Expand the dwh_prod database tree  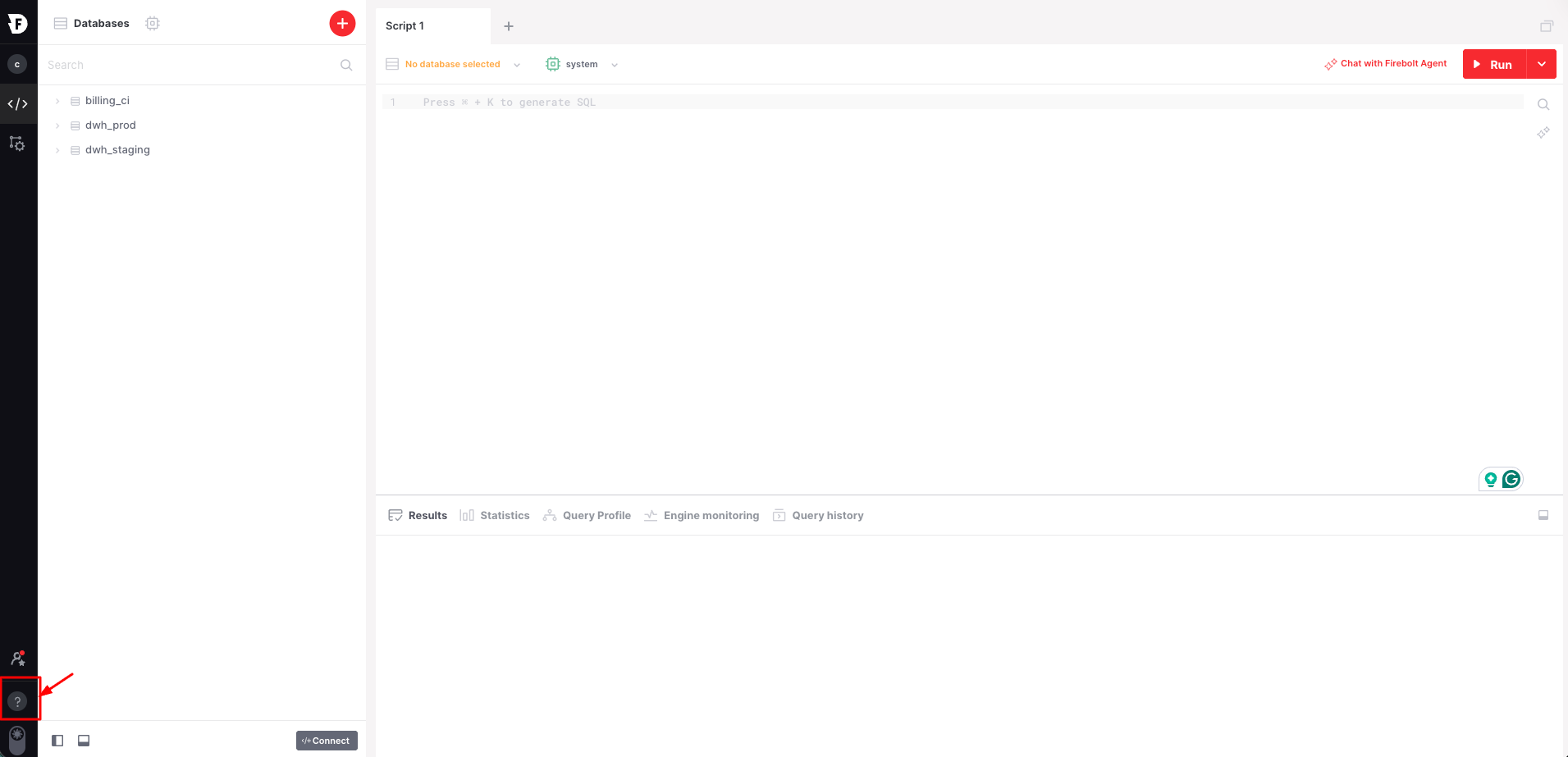[57, 125]
